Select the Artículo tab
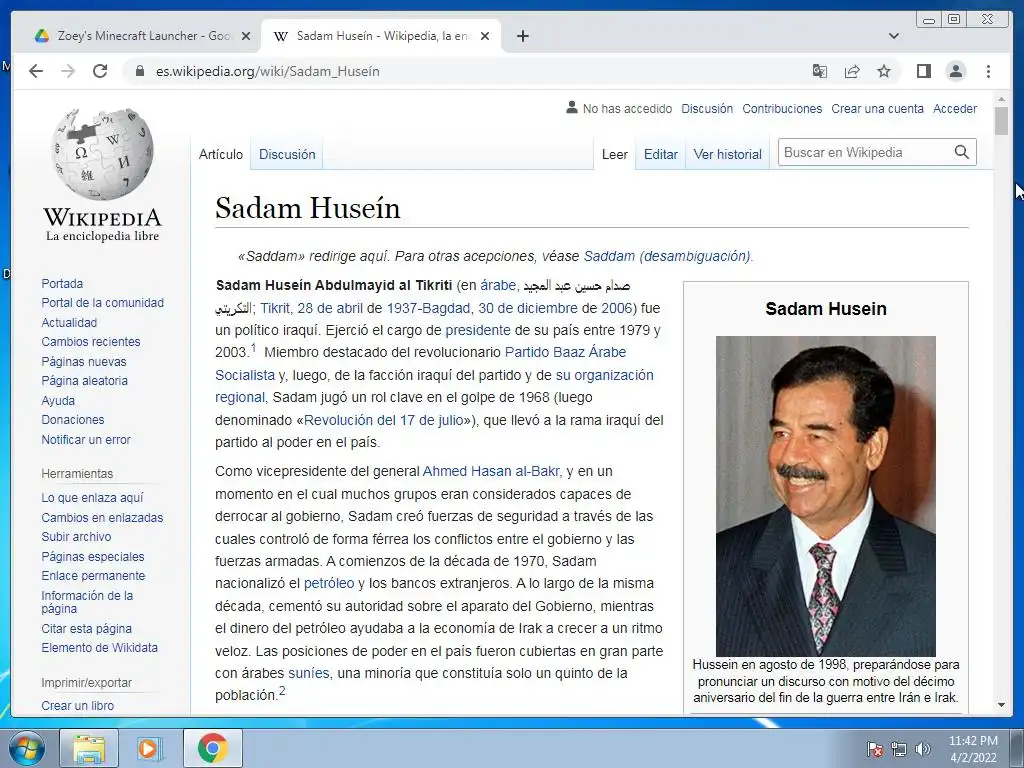The image size is (1024, 768). [x=221, y=154]
